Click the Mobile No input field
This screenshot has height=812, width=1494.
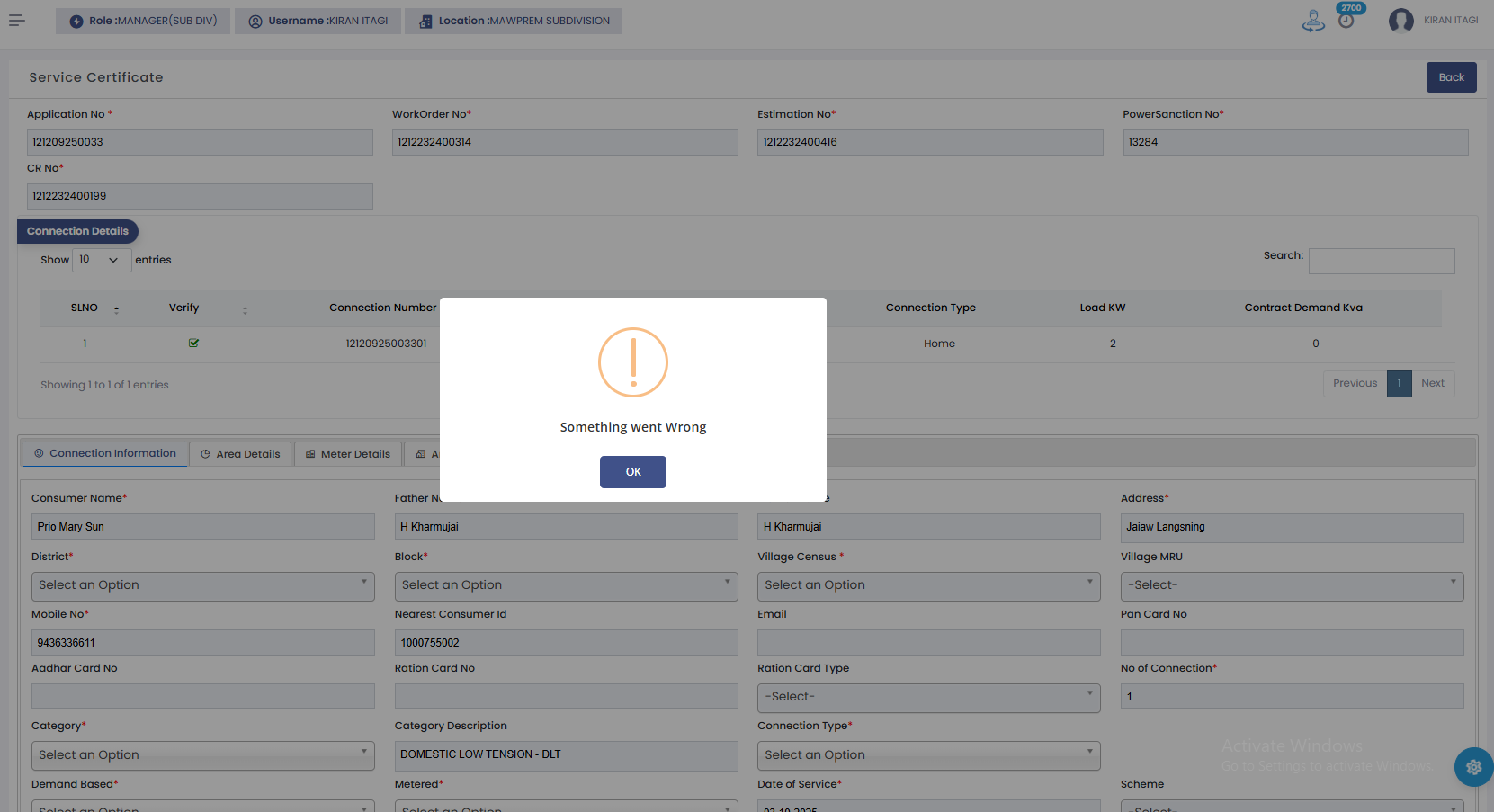tap(202, 643)
